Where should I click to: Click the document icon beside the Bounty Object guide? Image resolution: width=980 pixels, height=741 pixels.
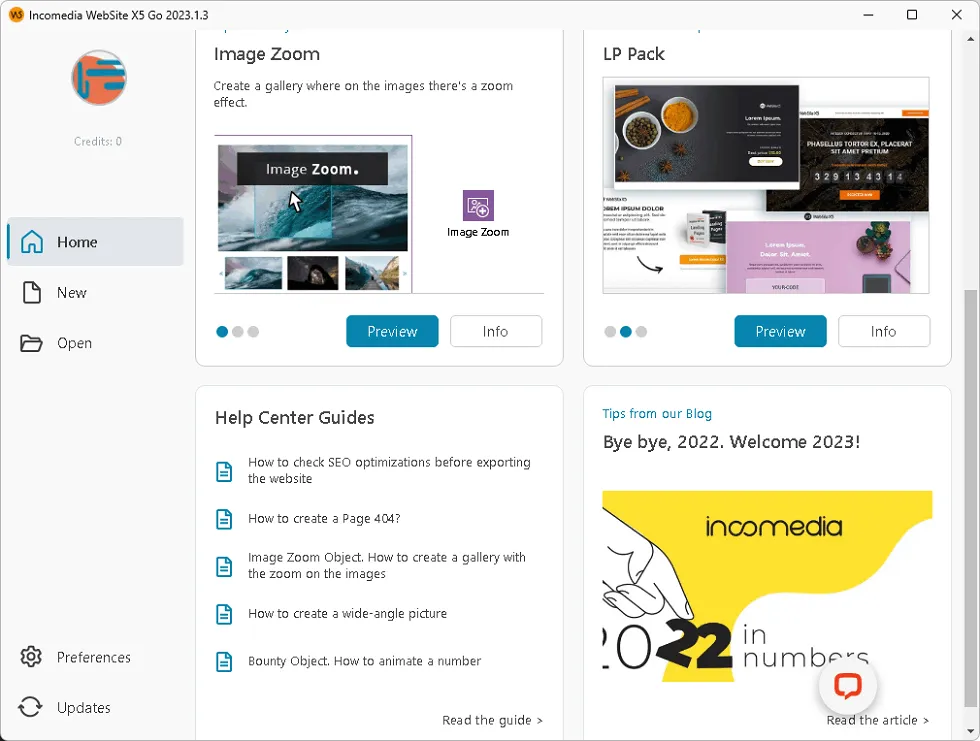click(223, 662)
